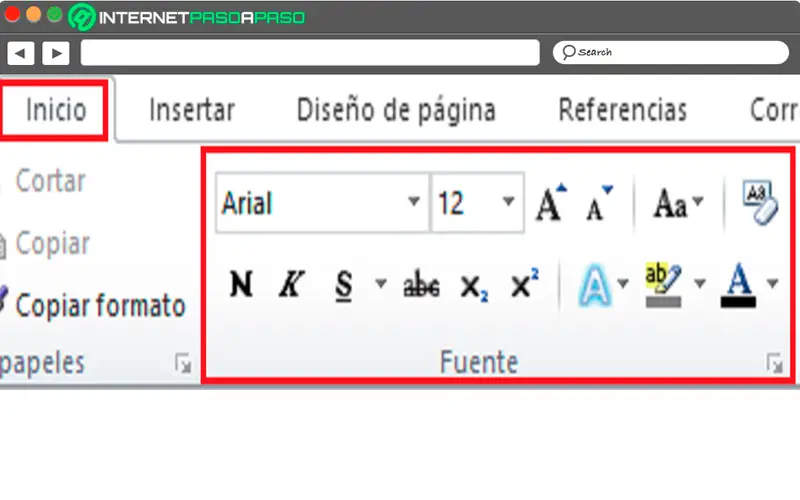Click Copiar formato

(x=100, y=306)
